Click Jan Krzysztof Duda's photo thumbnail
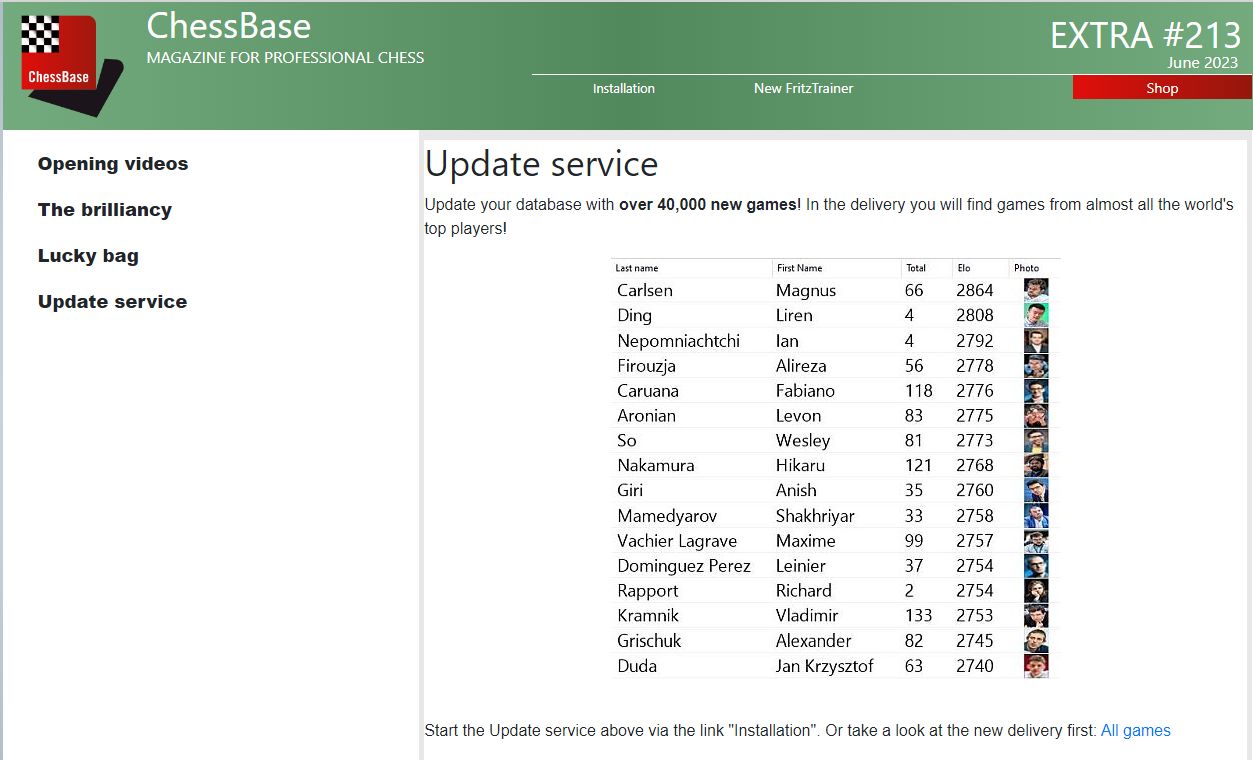 [x=1036, y=666]
